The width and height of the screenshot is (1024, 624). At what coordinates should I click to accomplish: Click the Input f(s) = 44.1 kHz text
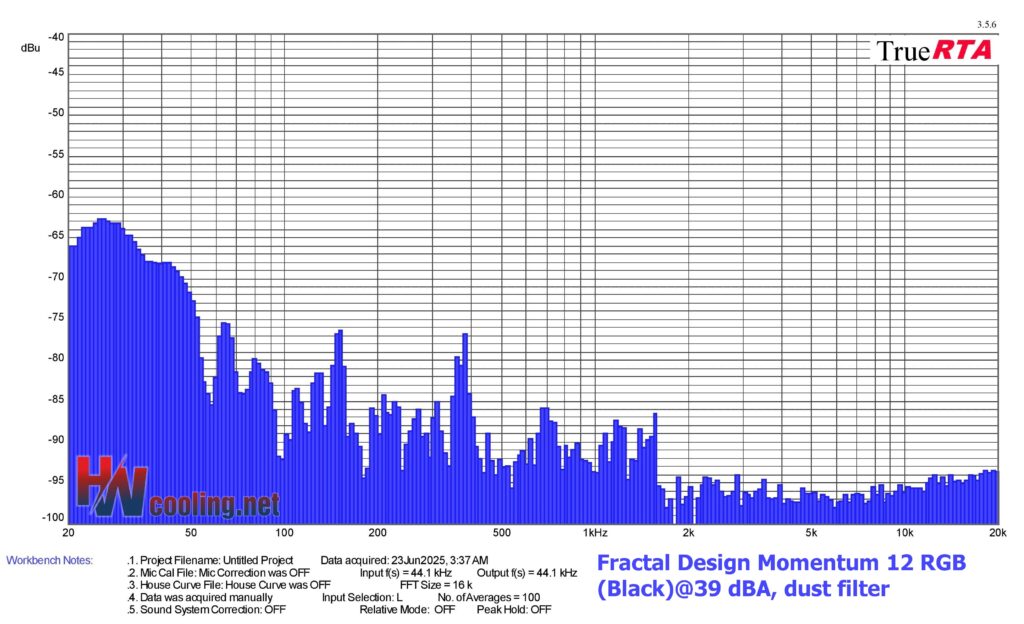[x=406, y=572]
